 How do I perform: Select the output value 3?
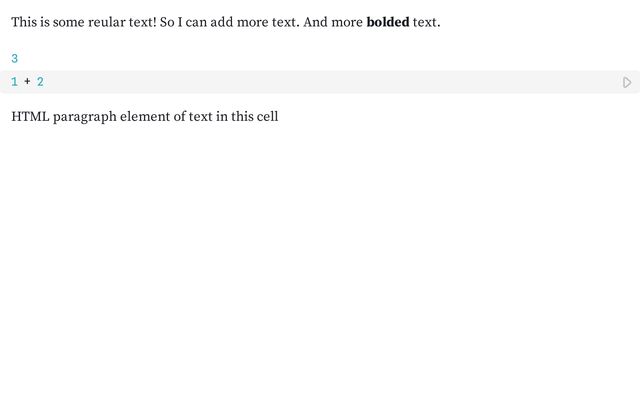[15, 59]
